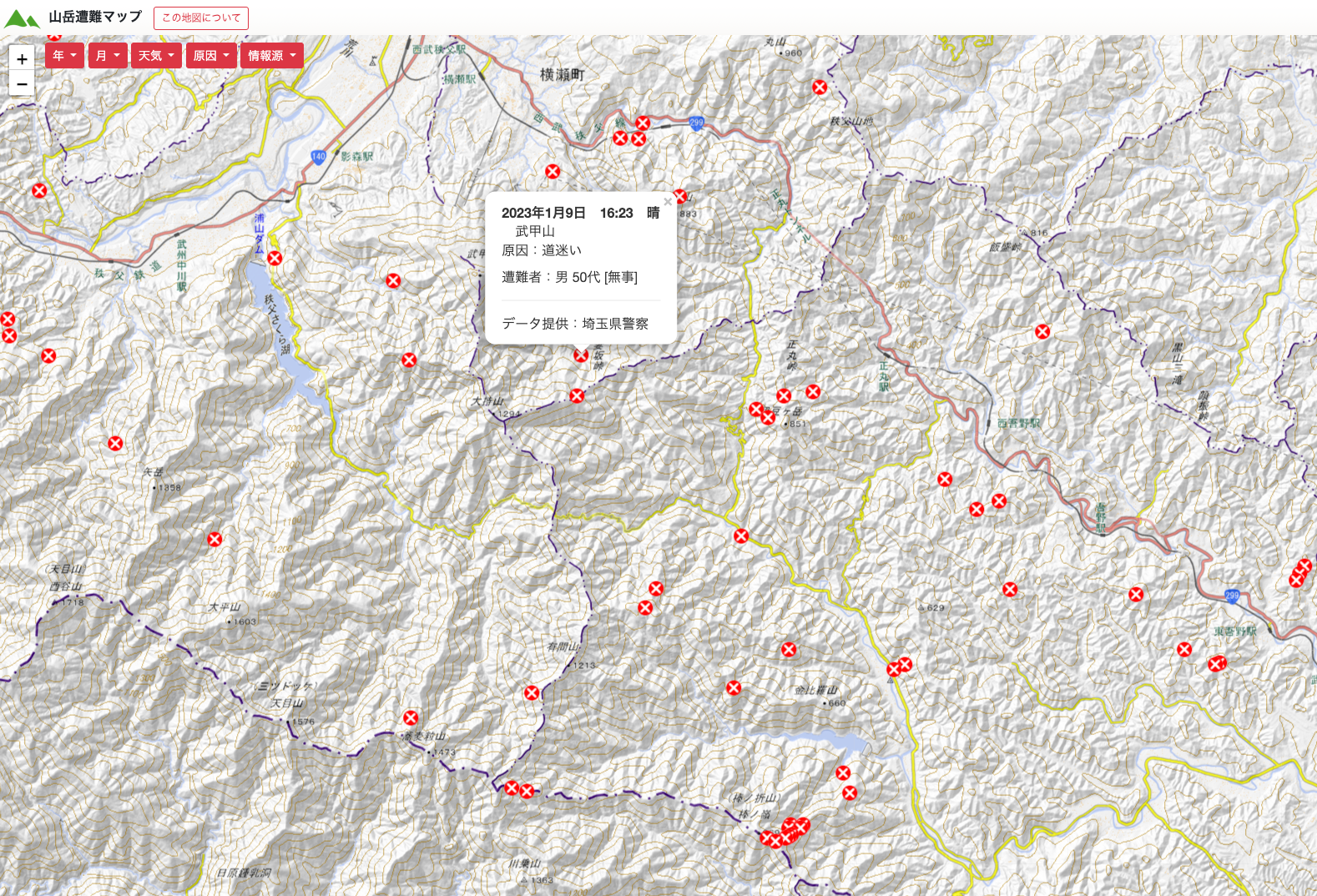Image resolution: width=1317 pixels, height=896 pixels.
Task: Open the この地図について button
Action: pos(201,18)
